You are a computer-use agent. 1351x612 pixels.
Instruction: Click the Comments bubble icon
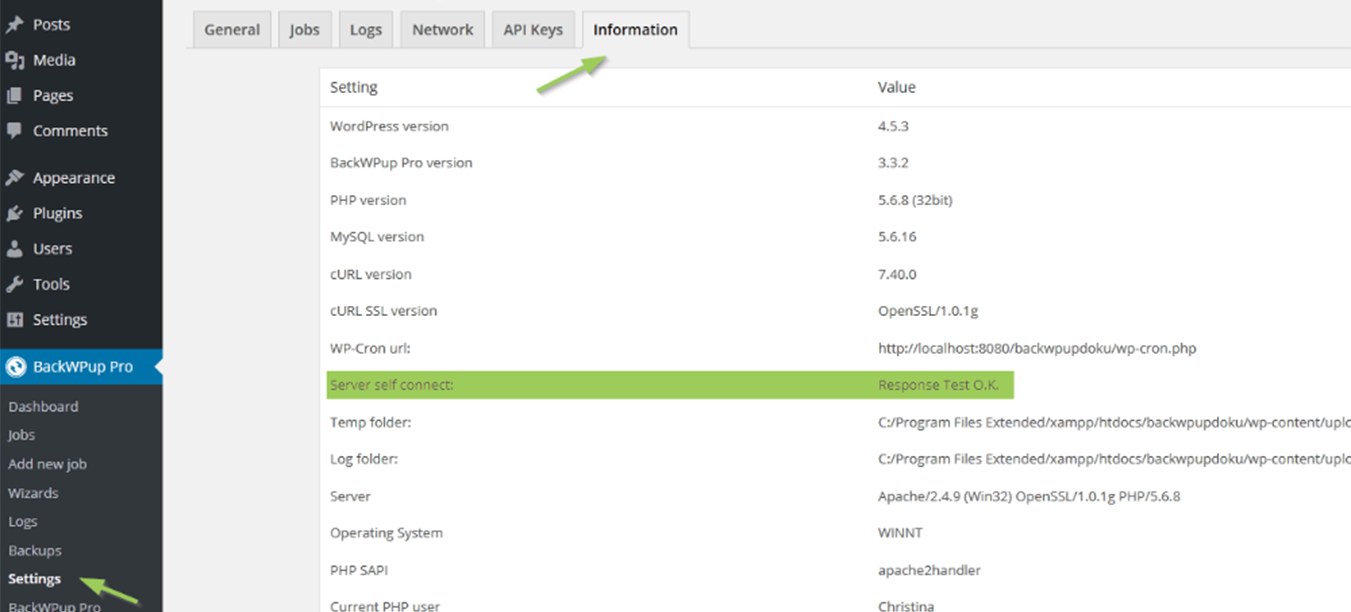[14, 130]
